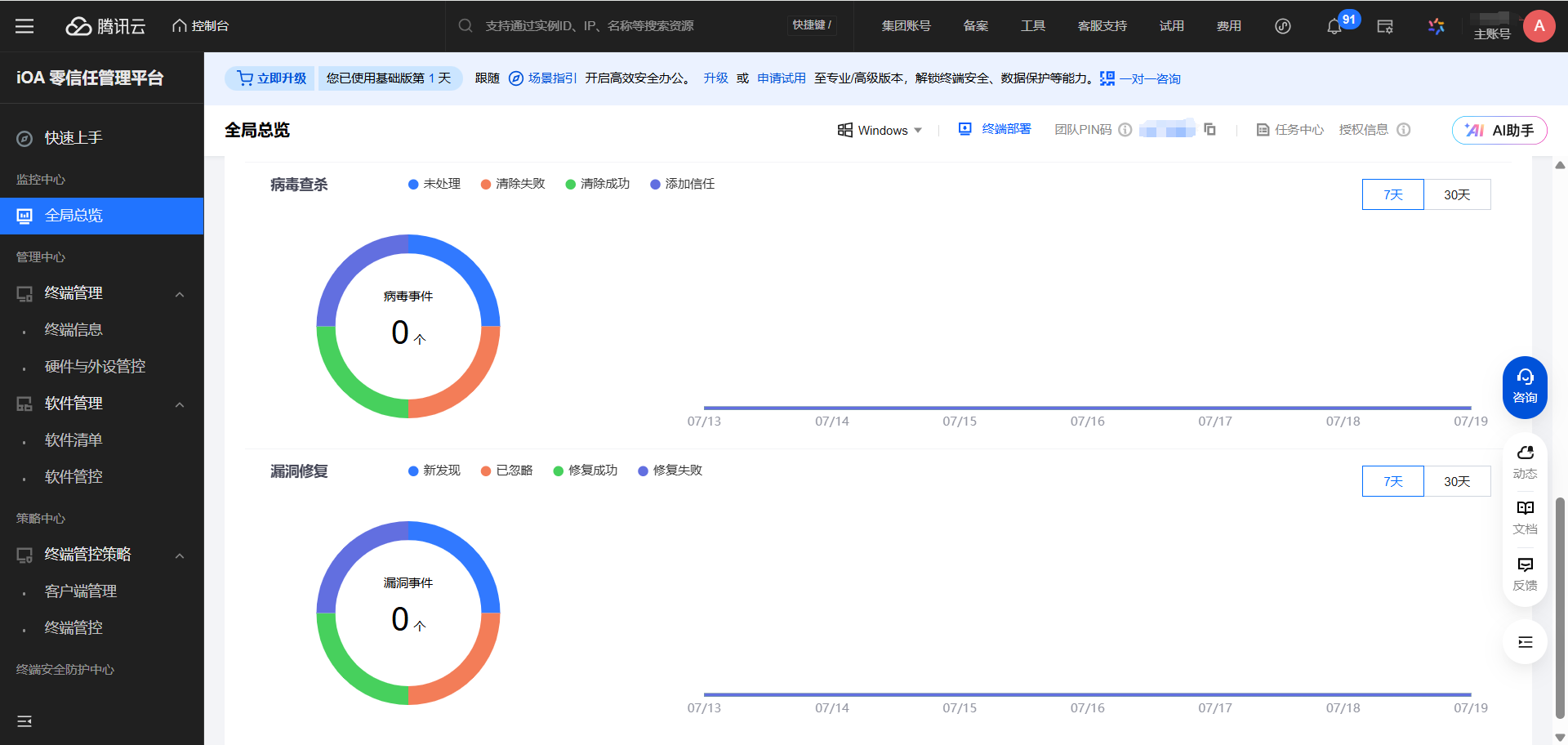Toggle the 修复成功 legend item

coord(586,471)
